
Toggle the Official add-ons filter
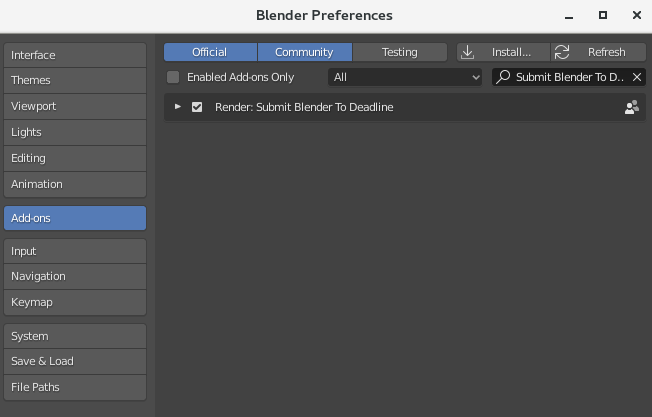click(210, 52)
